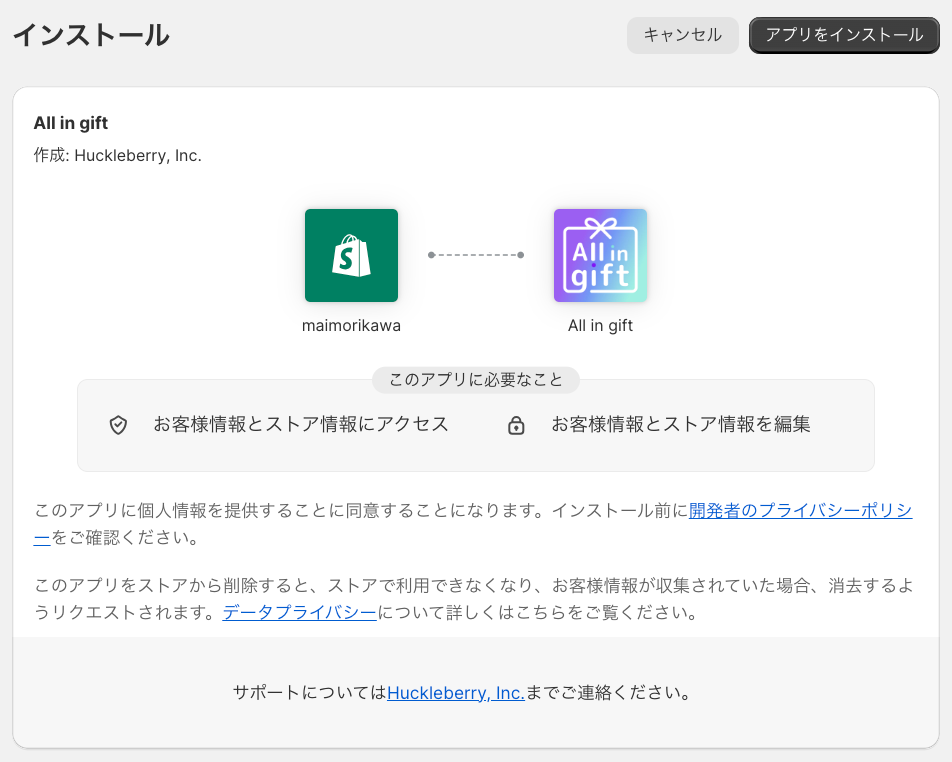The image size is (952, 762).
Task: Click the green Shopify store icon
Action: point(352,256)
